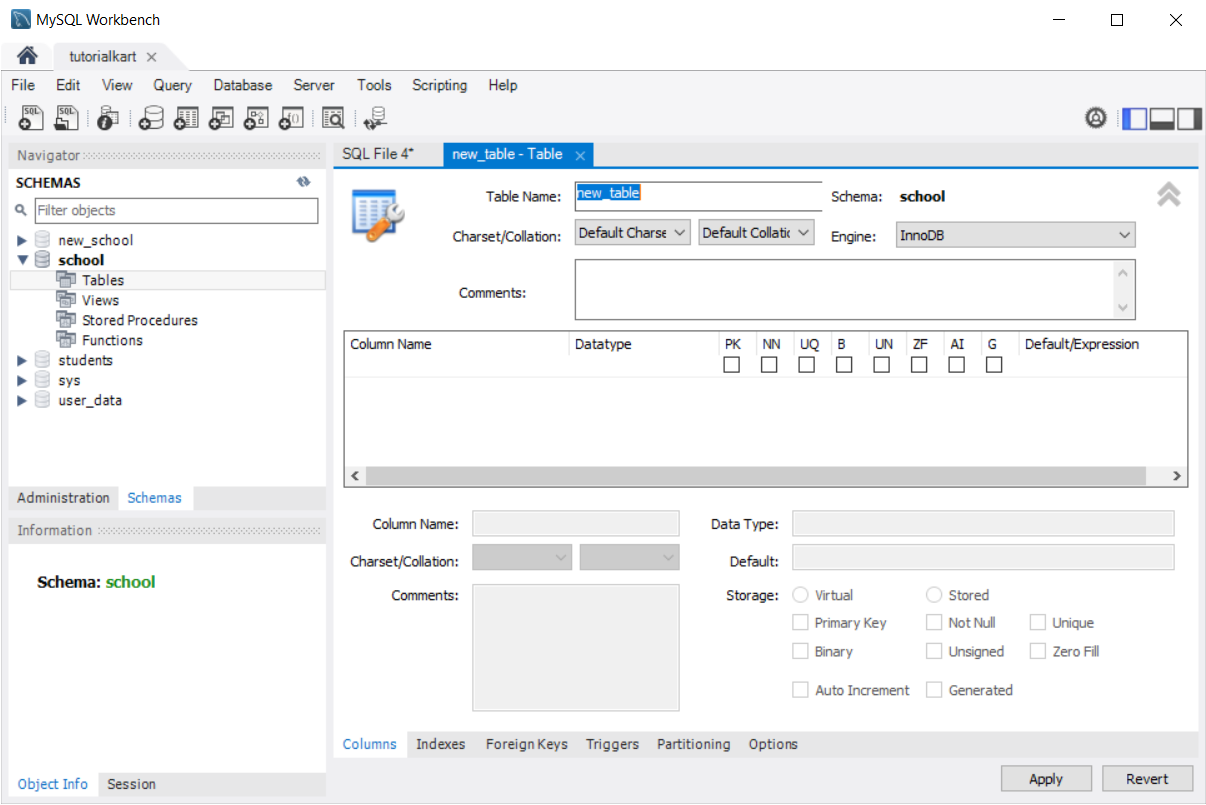Create new schema toolbar icon

151,118
